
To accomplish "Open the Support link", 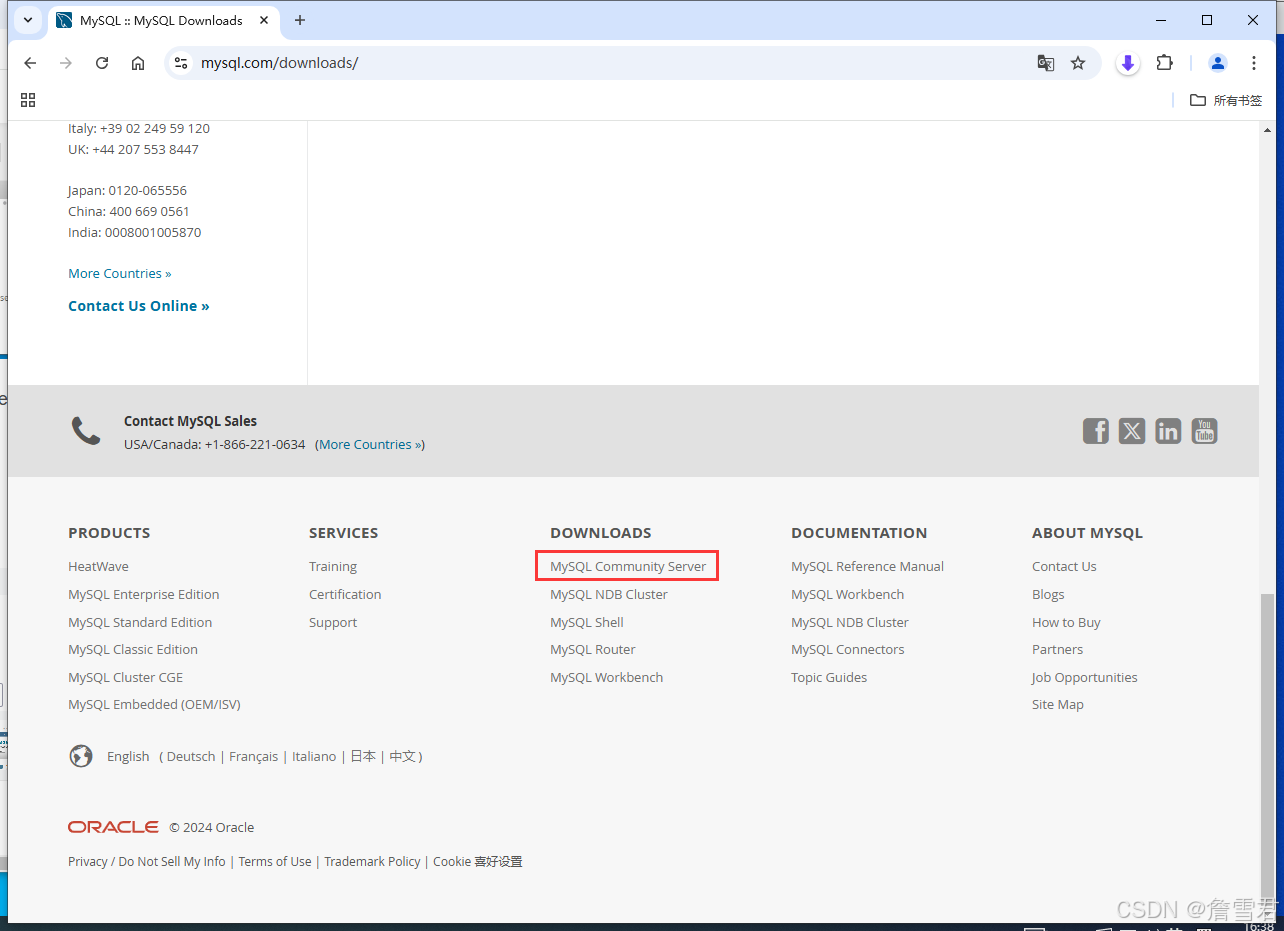I will (333, 622).
